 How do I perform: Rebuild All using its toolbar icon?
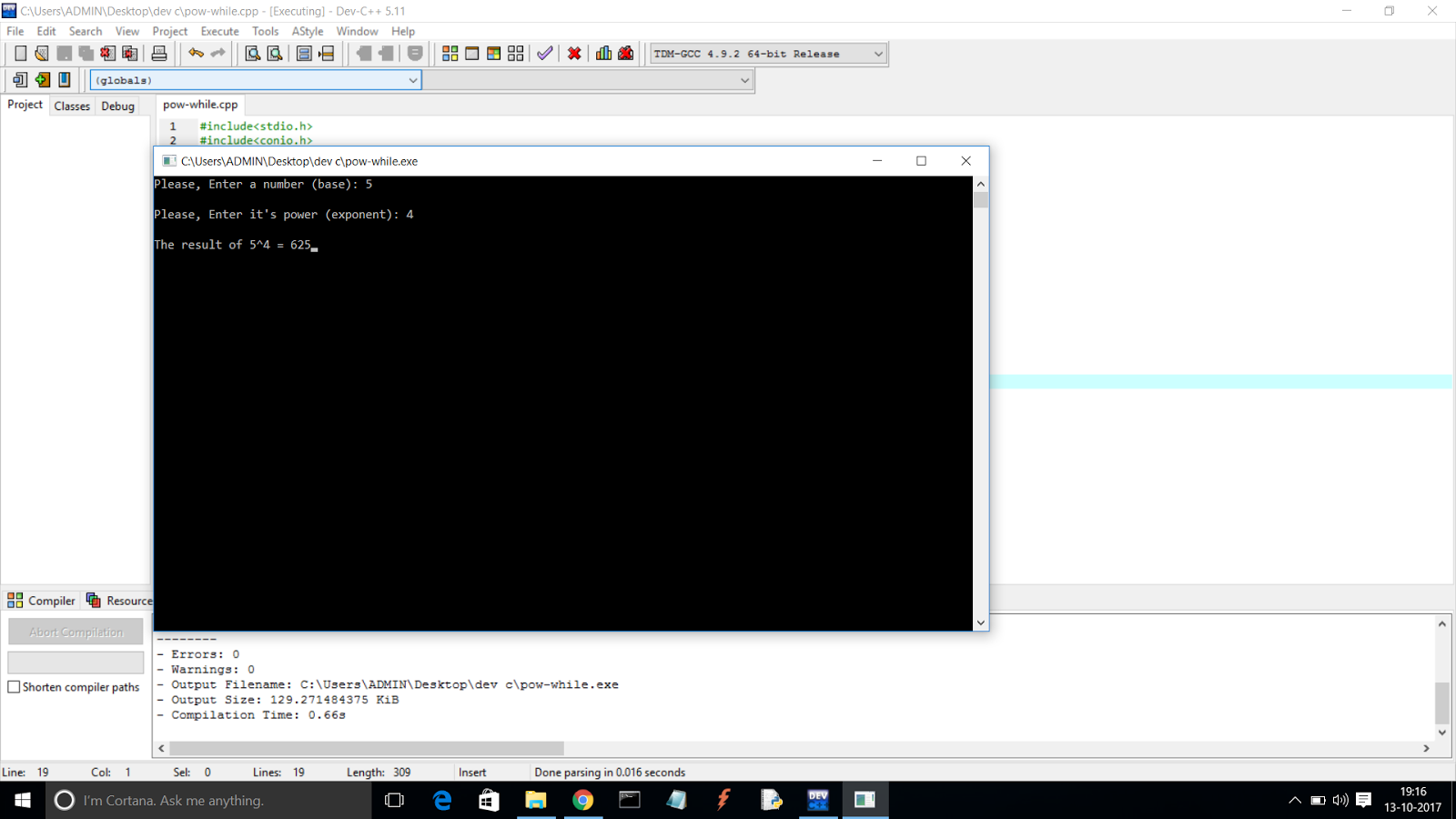[x=514, y=53]
